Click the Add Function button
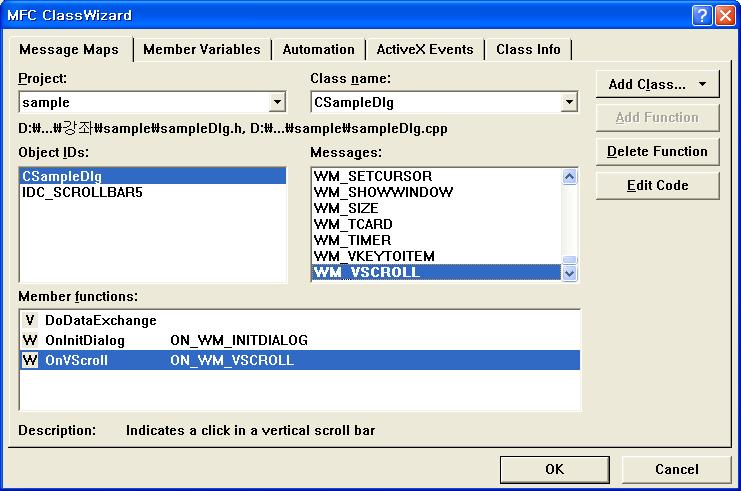The image size is (741, 491). (657, 118)
